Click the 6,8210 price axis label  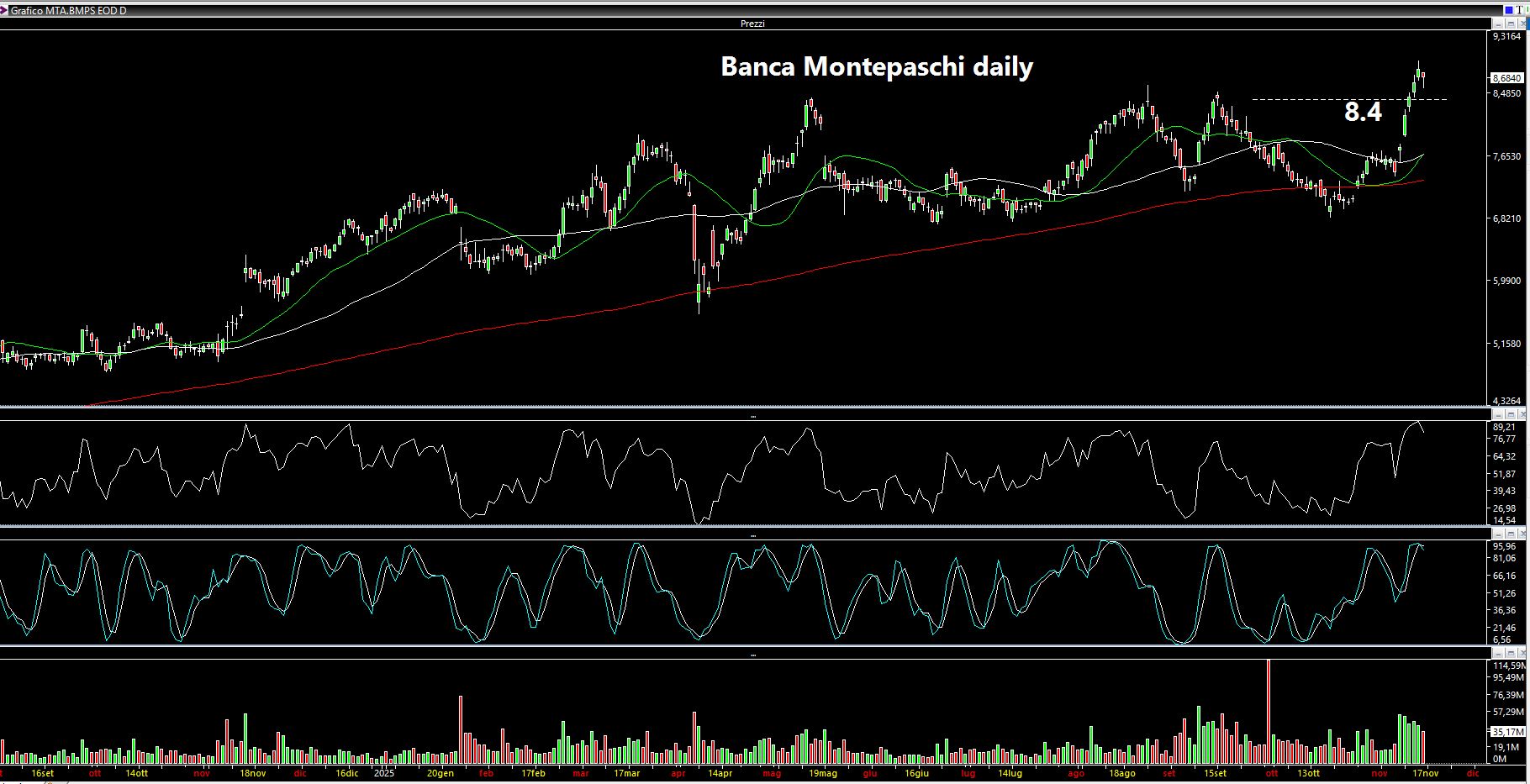[1506, 218]
